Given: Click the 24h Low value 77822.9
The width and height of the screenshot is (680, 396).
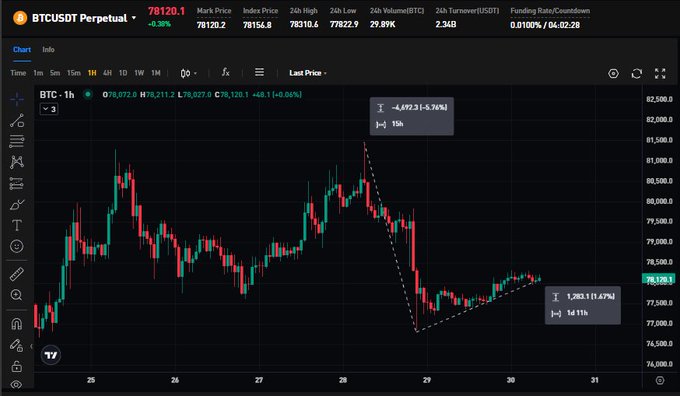Looking at the screenshot, I should tap(344, 25).
